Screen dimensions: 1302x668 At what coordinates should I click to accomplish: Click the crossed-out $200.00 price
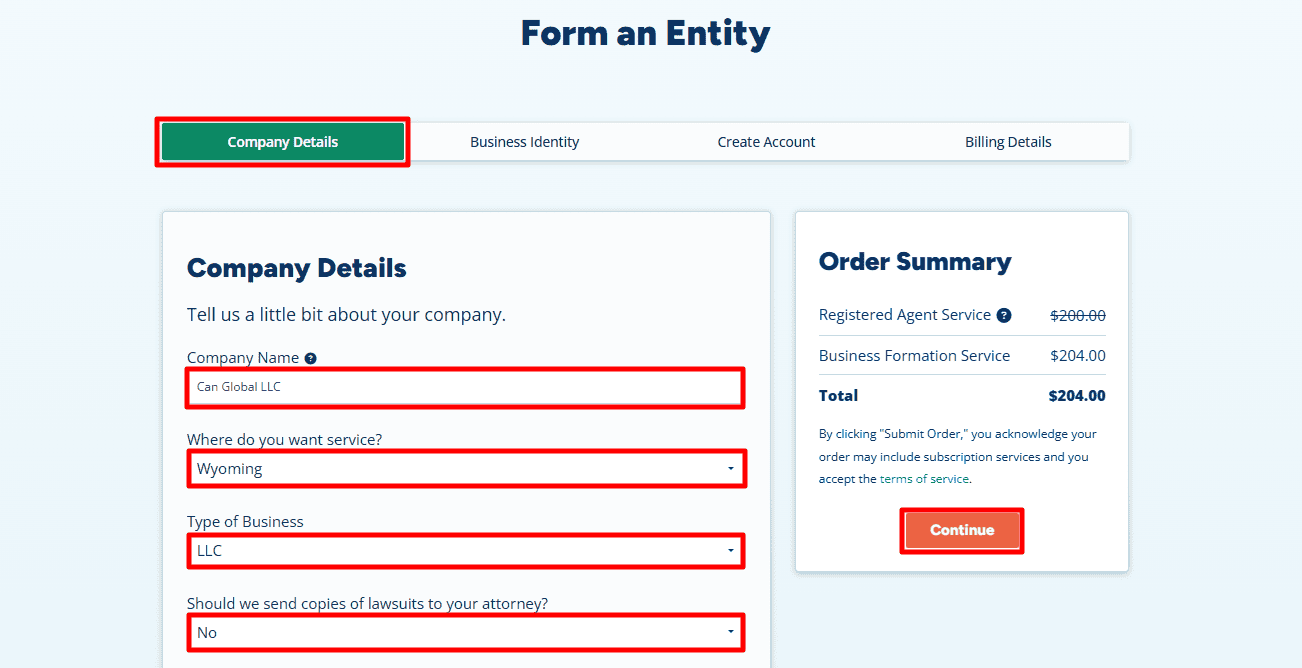pos(1077,314)
